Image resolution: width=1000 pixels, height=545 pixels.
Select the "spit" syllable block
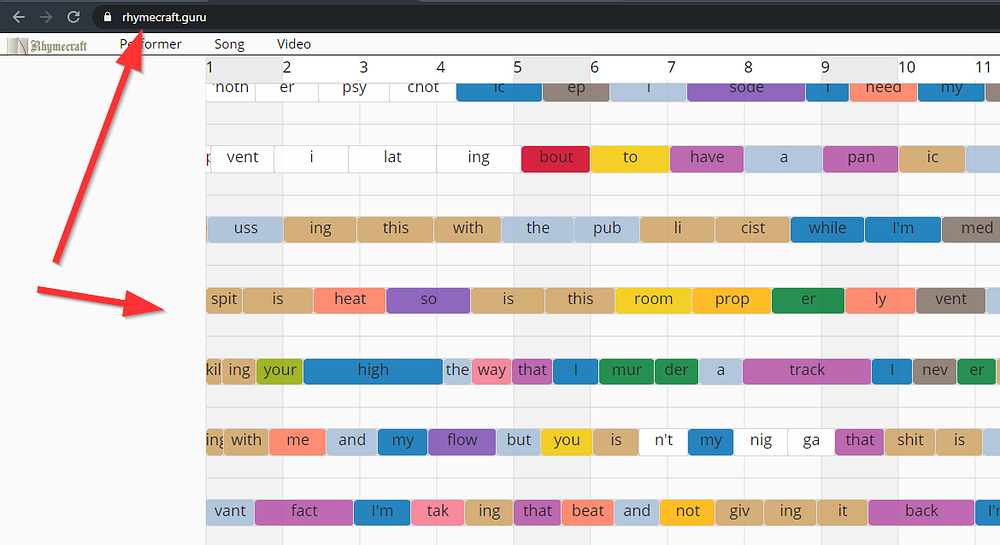(224, 300)
